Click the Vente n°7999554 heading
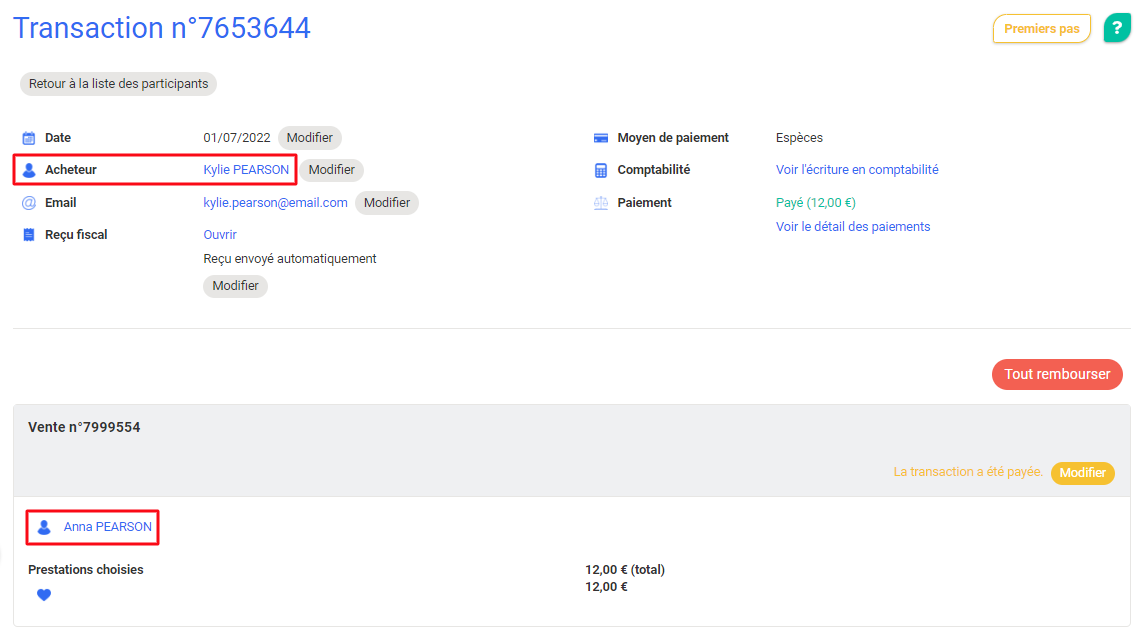 pos(84,428)
